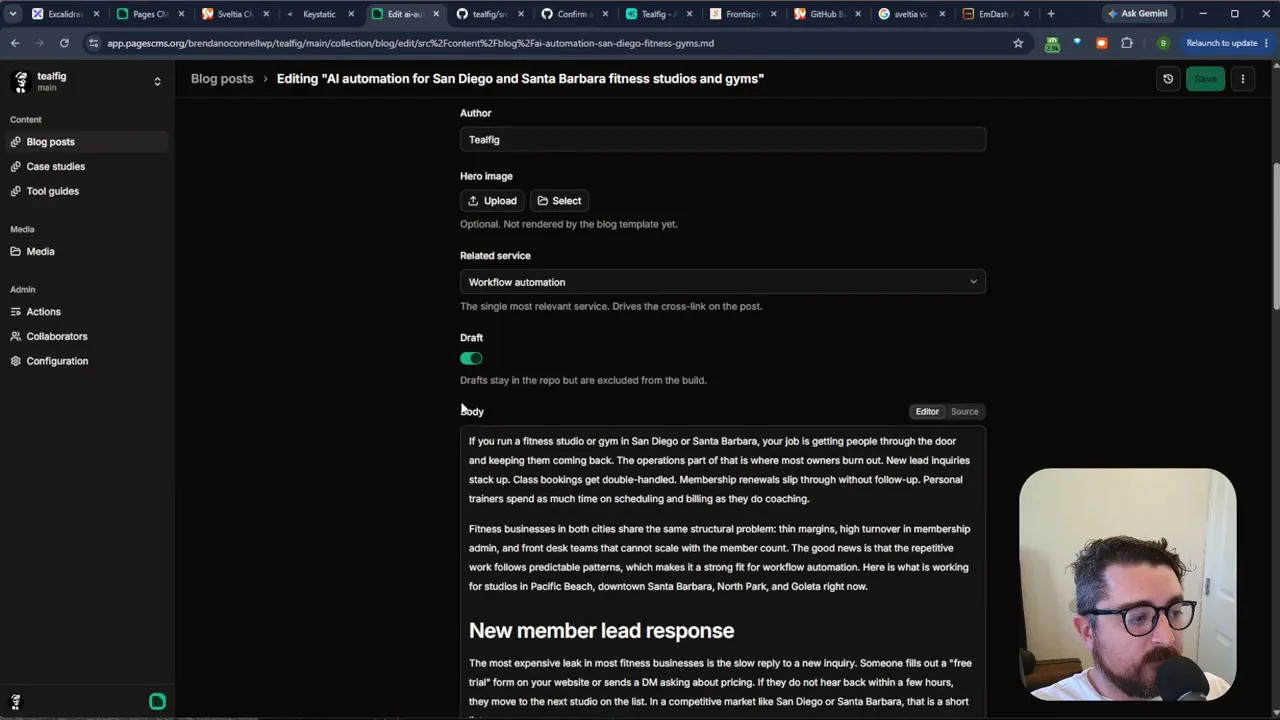Switch to the GitHub Build tab

pos(828,14)
